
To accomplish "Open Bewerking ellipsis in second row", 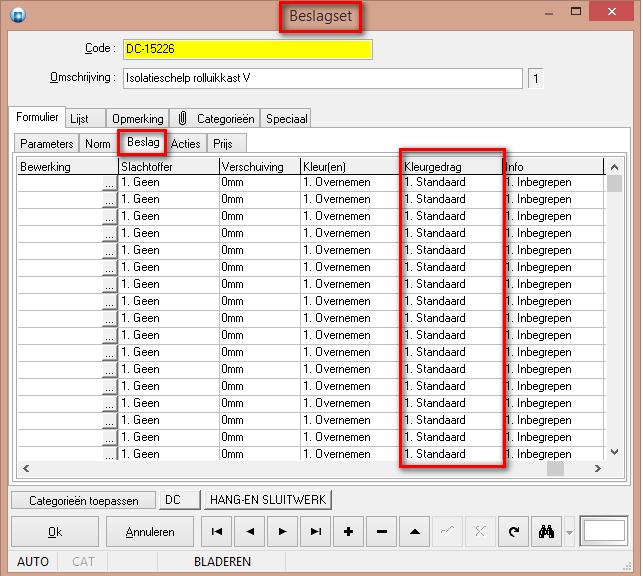I will click(x=109, y=200).
